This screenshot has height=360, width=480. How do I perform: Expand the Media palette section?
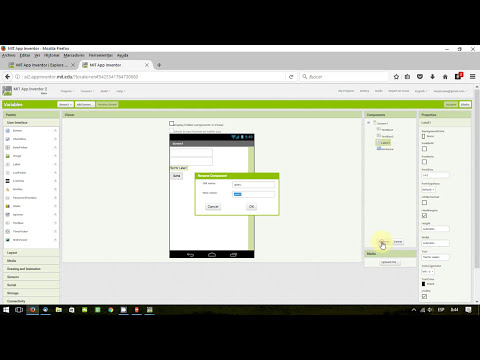point(31,261)
